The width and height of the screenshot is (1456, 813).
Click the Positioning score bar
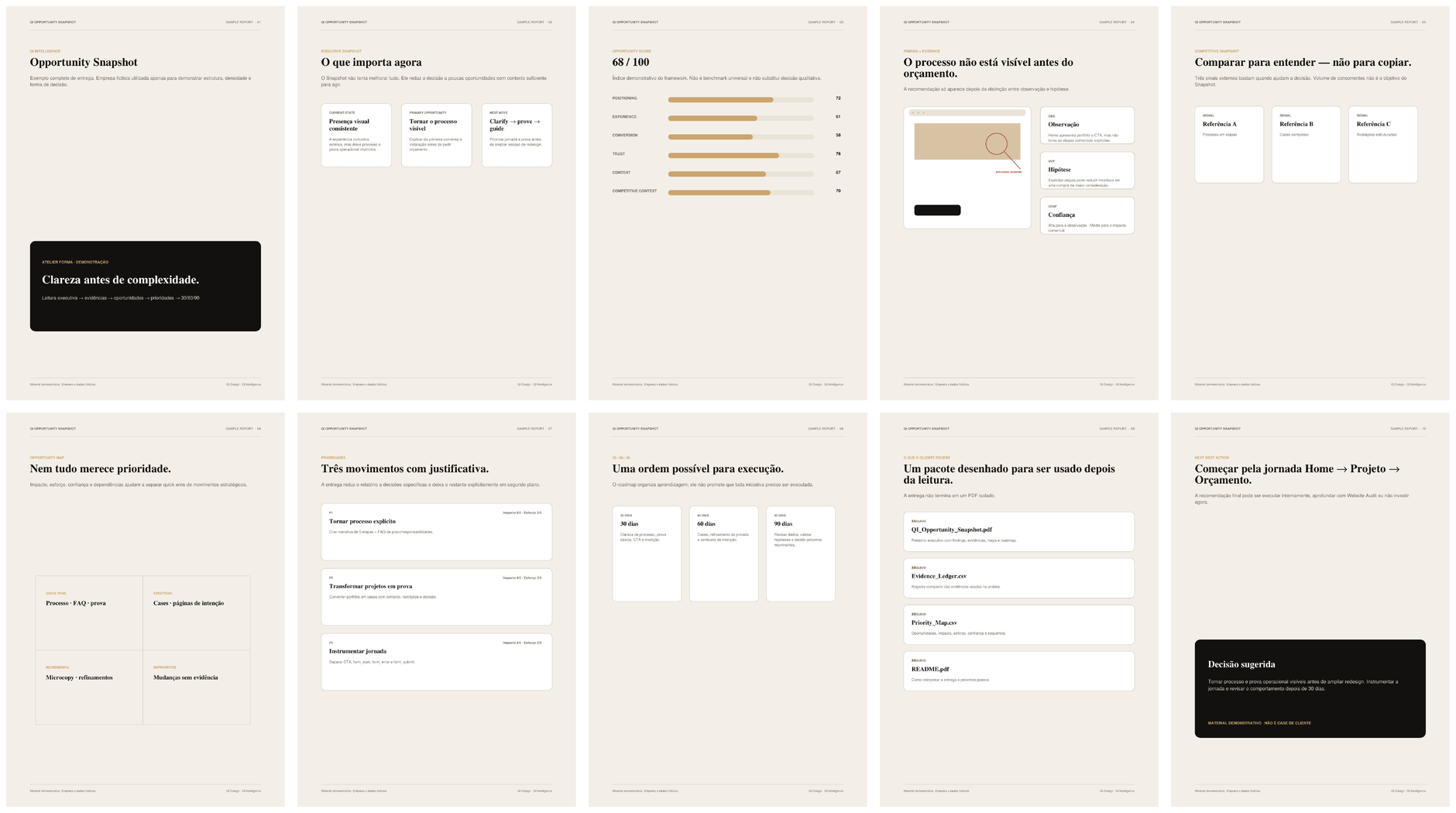coord(740,99)
